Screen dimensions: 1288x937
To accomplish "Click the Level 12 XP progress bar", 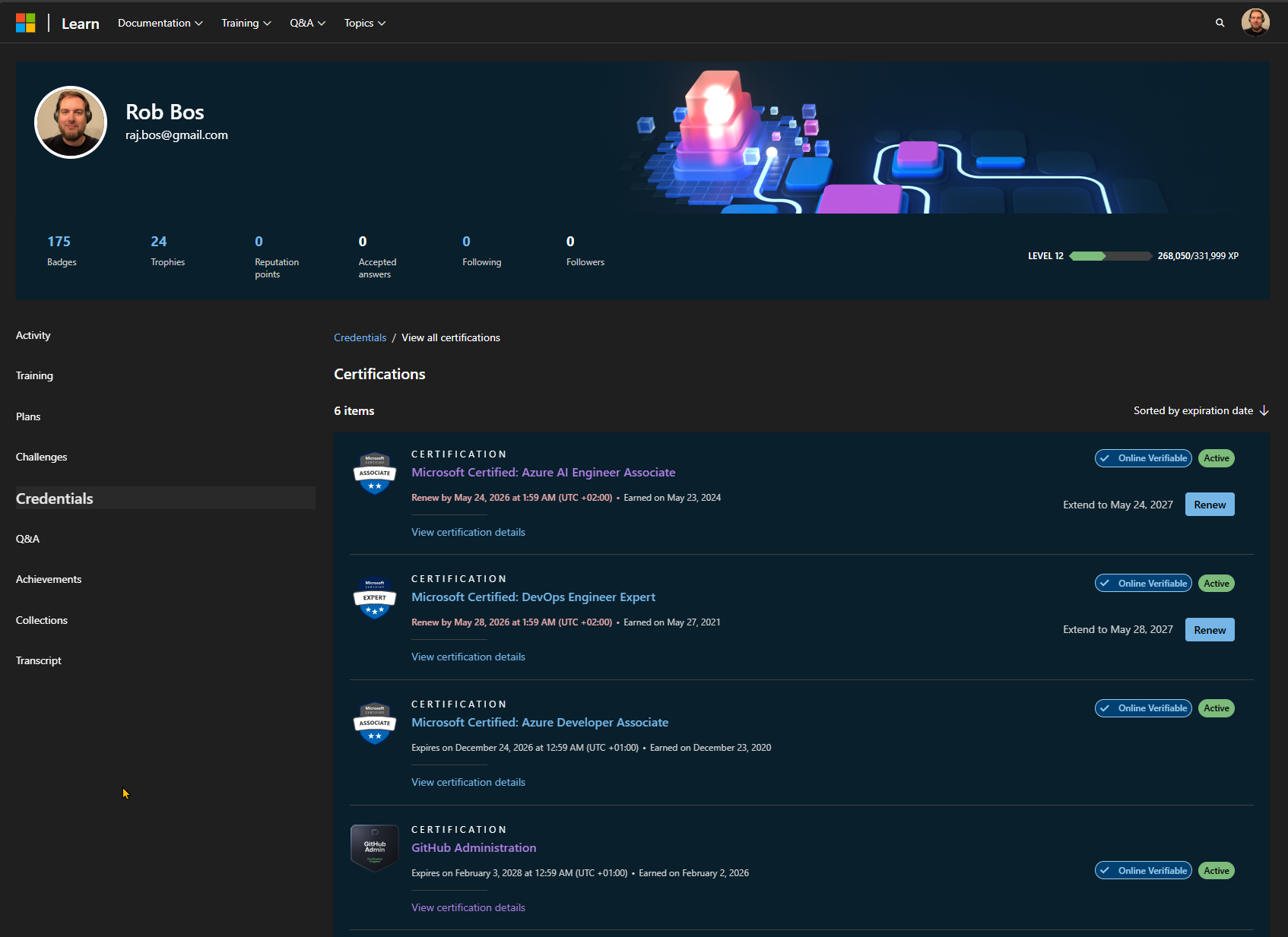I will tap(1110, 256).
